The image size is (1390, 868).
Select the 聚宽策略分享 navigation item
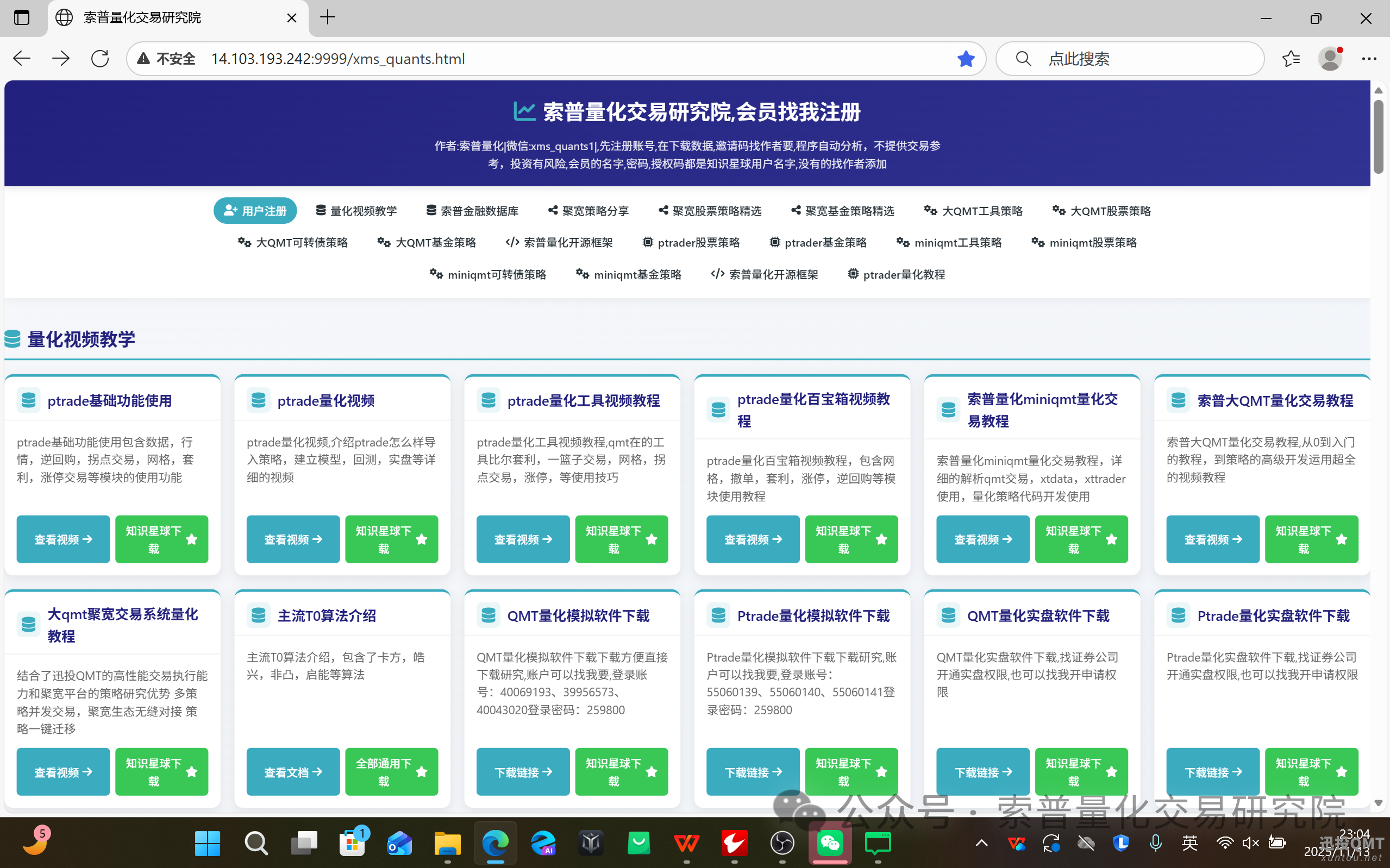click(588, 210)
